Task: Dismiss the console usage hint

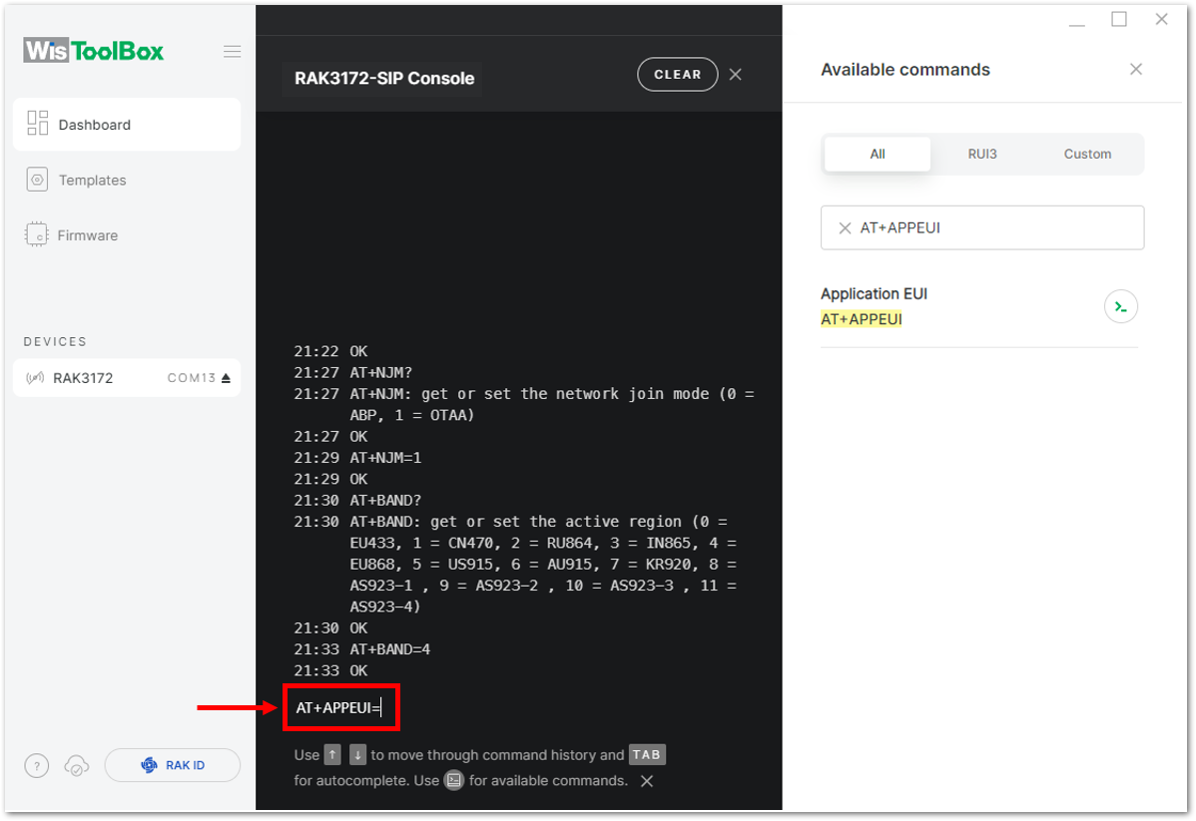Action: click(x=647, y=781)
